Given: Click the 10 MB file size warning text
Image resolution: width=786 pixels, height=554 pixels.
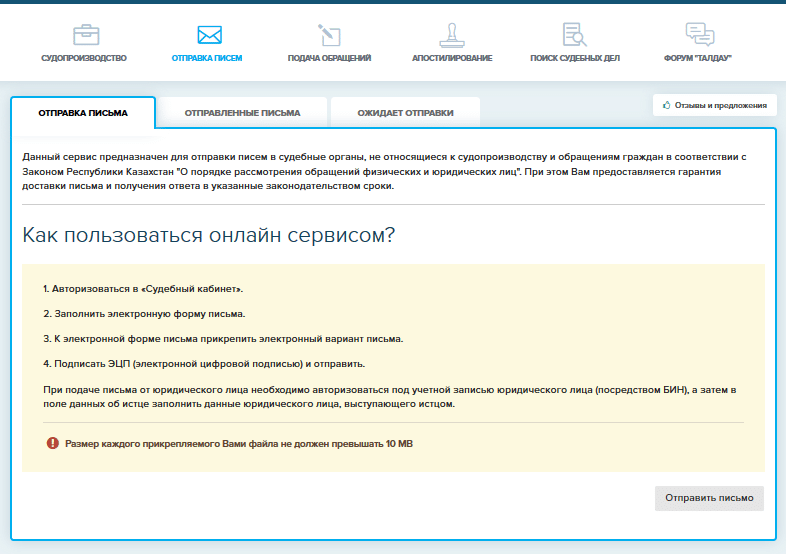Looking at the screenshot, I should 238,443.
